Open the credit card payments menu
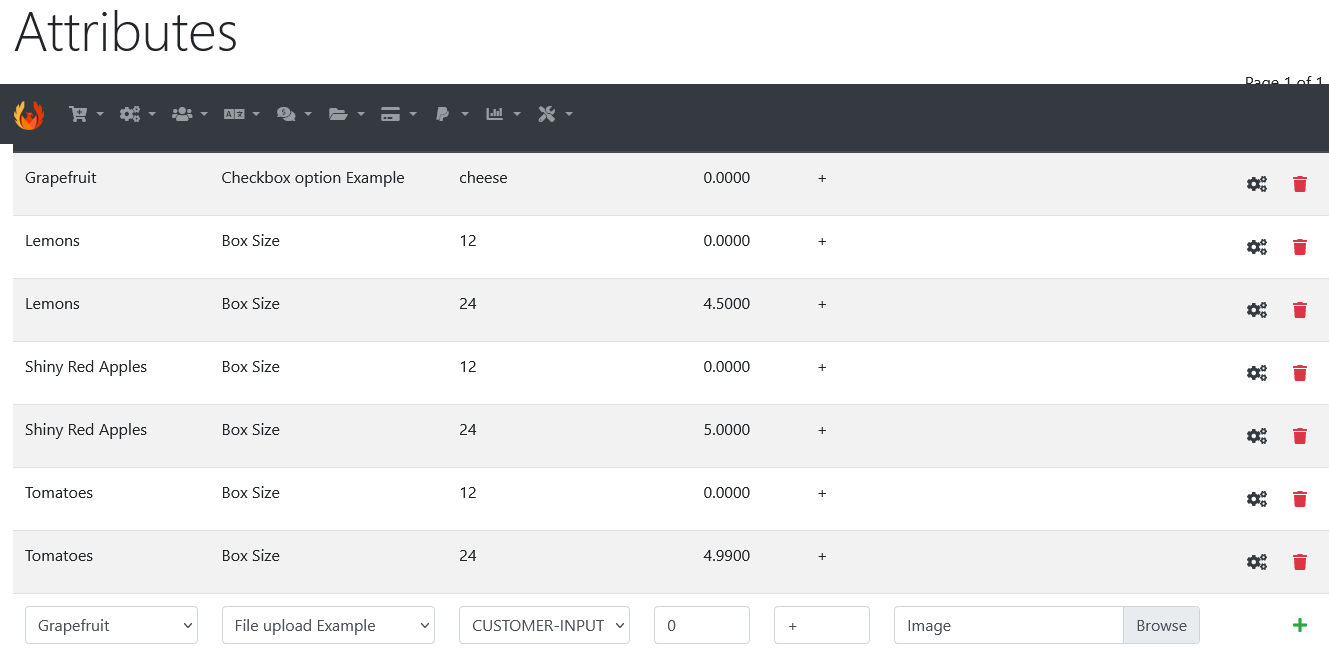Viewport: 1329px width, 657px height. pos(399,114)
